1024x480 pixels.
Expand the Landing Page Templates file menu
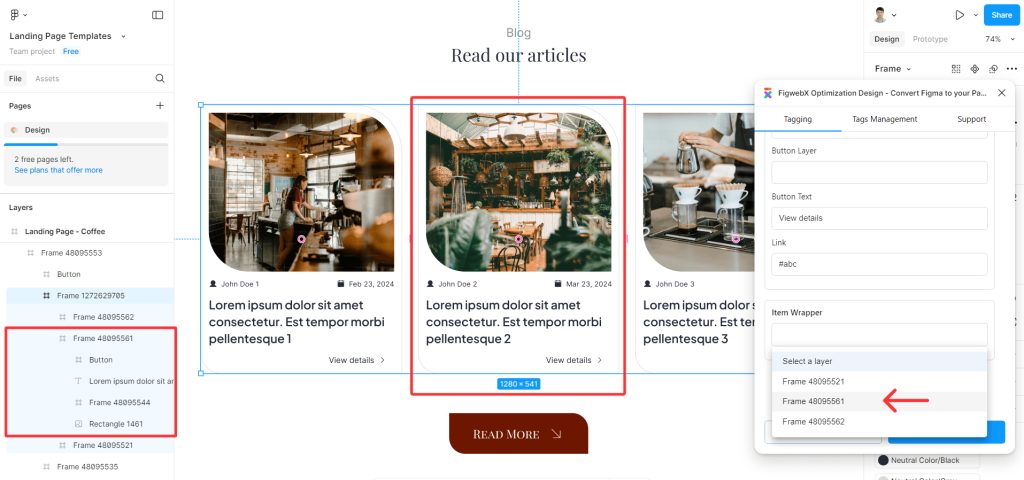[x=123, y=36]
